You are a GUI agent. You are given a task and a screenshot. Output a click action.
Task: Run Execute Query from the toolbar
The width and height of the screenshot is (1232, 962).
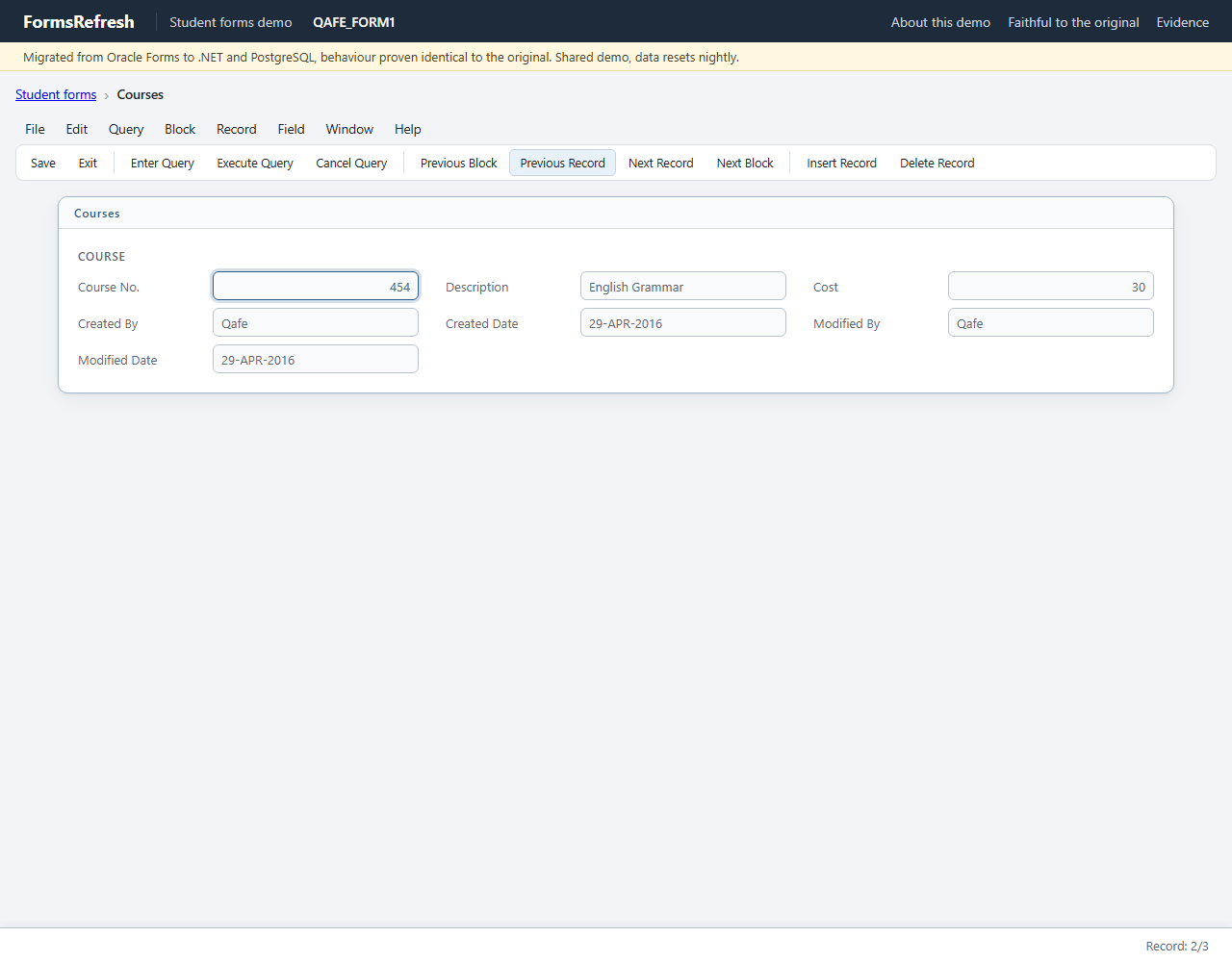click(255, 163)
